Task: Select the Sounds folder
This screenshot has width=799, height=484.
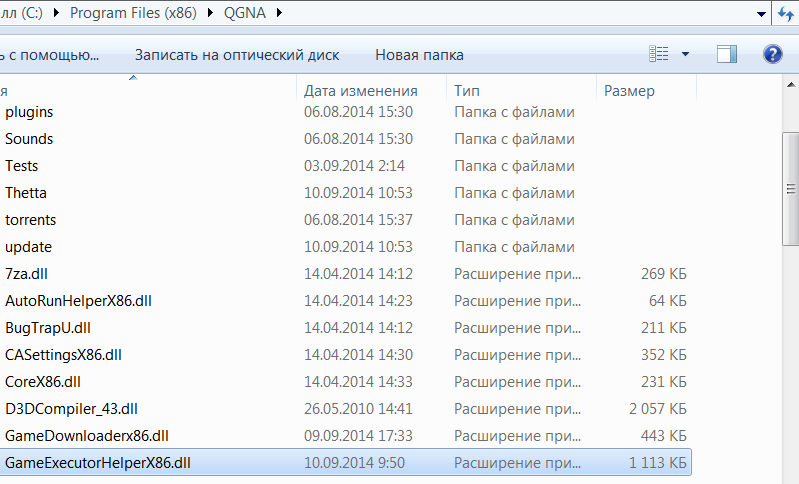Action: tap(29, 139)
